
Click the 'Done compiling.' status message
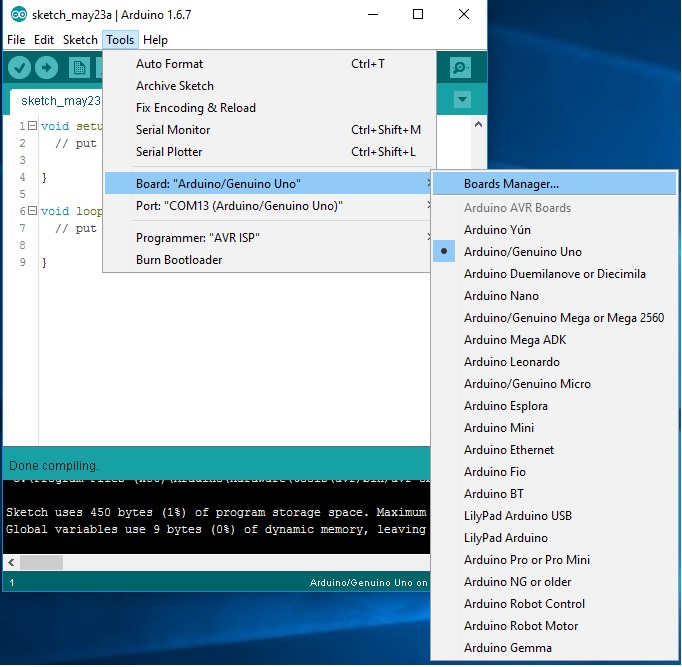[54, 466]
